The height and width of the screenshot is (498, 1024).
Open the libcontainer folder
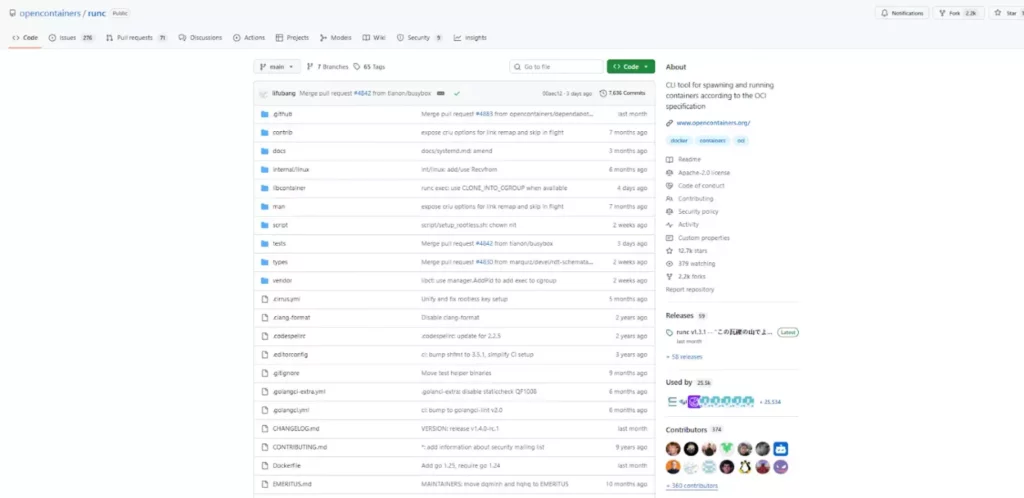(x=289, y=187)
